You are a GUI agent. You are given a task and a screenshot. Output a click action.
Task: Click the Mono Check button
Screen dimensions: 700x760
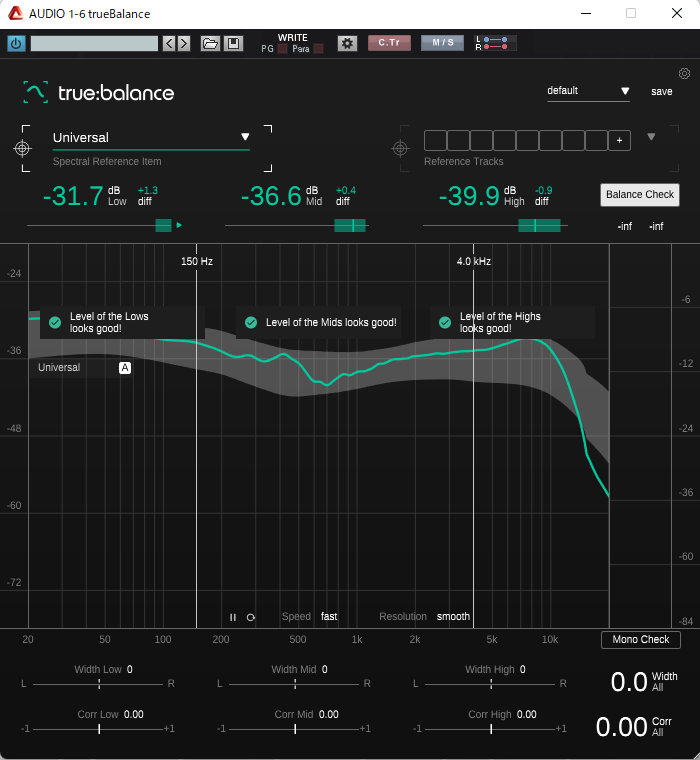[x=641, y=640]
